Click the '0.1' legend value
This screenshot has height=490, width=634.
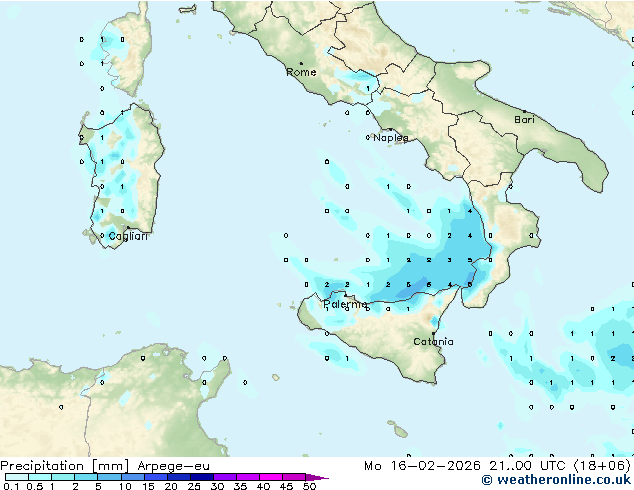pyautogui.click(x=11, y=486)
